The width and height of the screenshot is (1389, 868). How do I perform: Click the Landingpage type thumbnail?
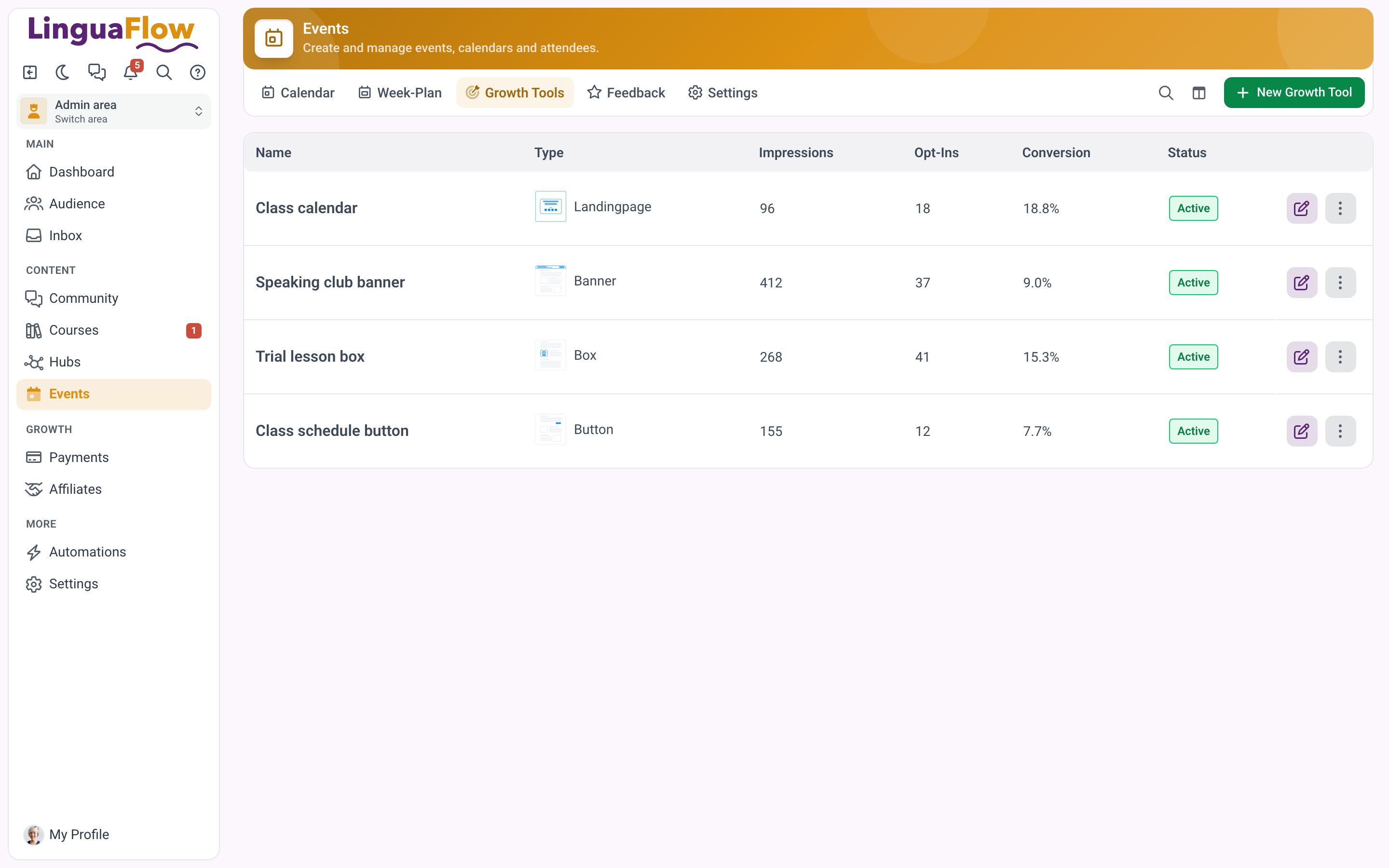tap(550, 207)
